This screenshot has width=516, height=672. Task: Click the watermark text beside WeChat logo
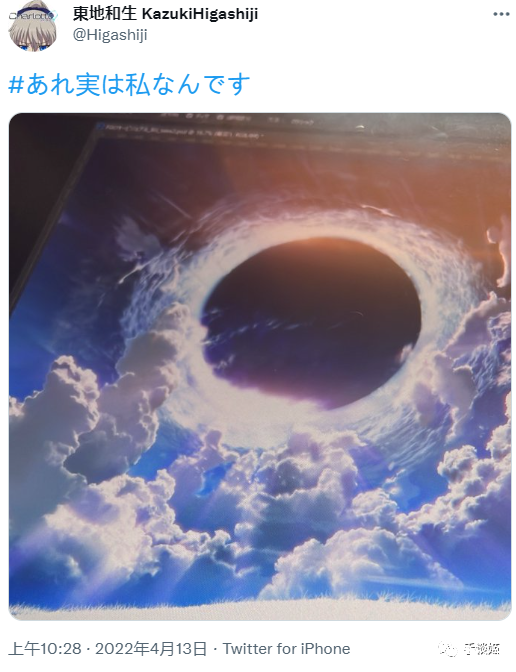482,649
